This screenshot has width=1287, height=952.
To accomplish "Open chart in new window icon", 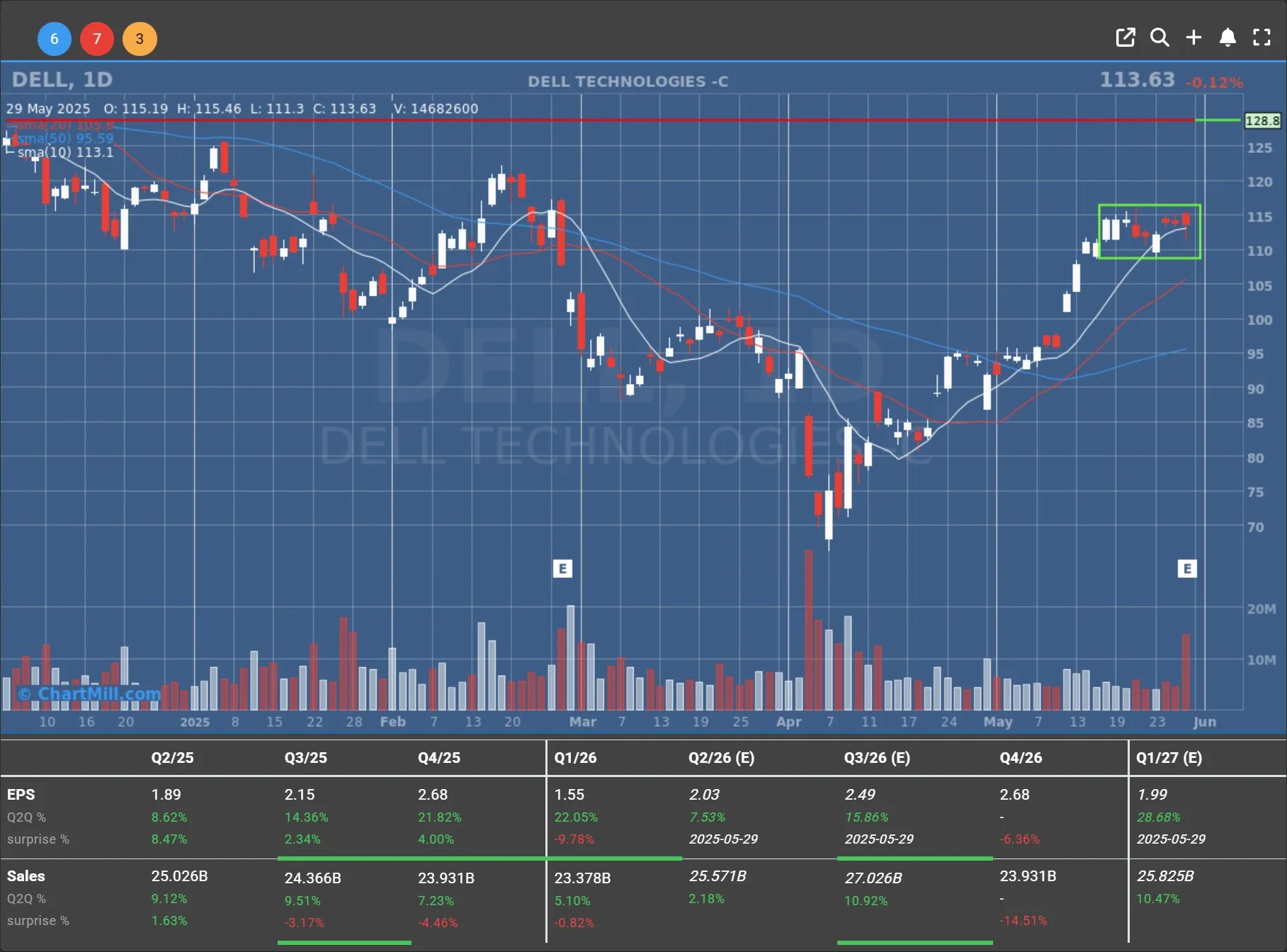I will tap(1126, 38).
